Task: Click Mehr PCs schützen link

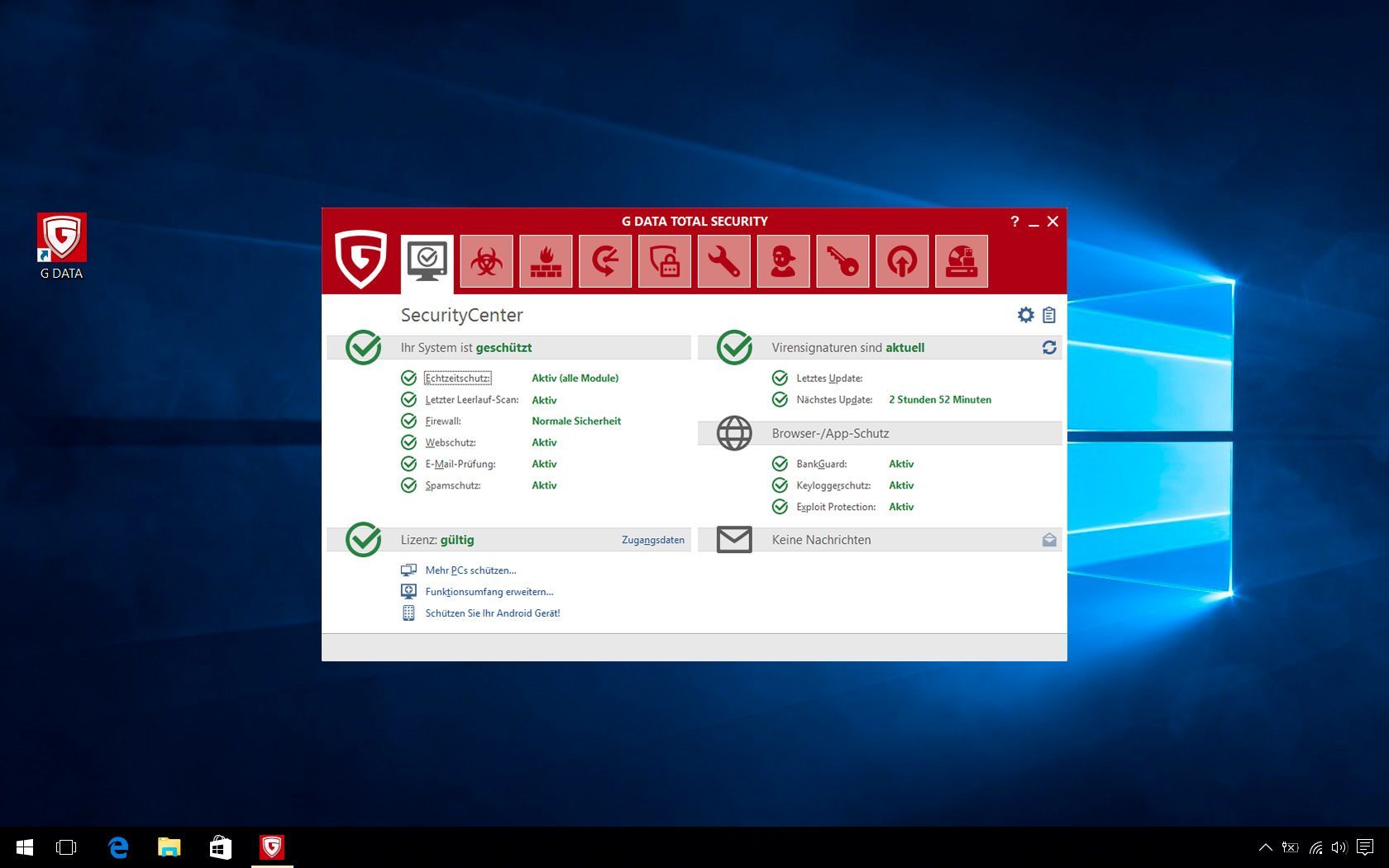Action: tap(470, 570)
